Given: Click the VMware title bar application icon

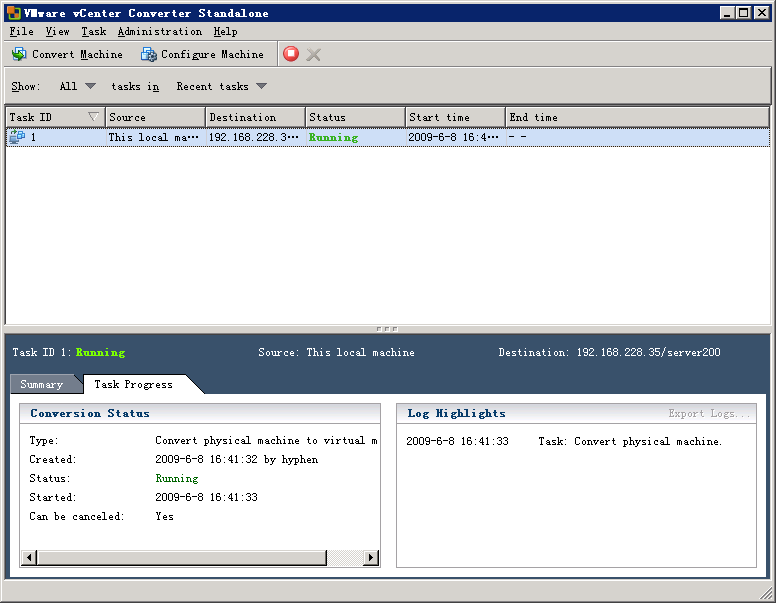Looking at the screenshot, I should click(14, 12).
